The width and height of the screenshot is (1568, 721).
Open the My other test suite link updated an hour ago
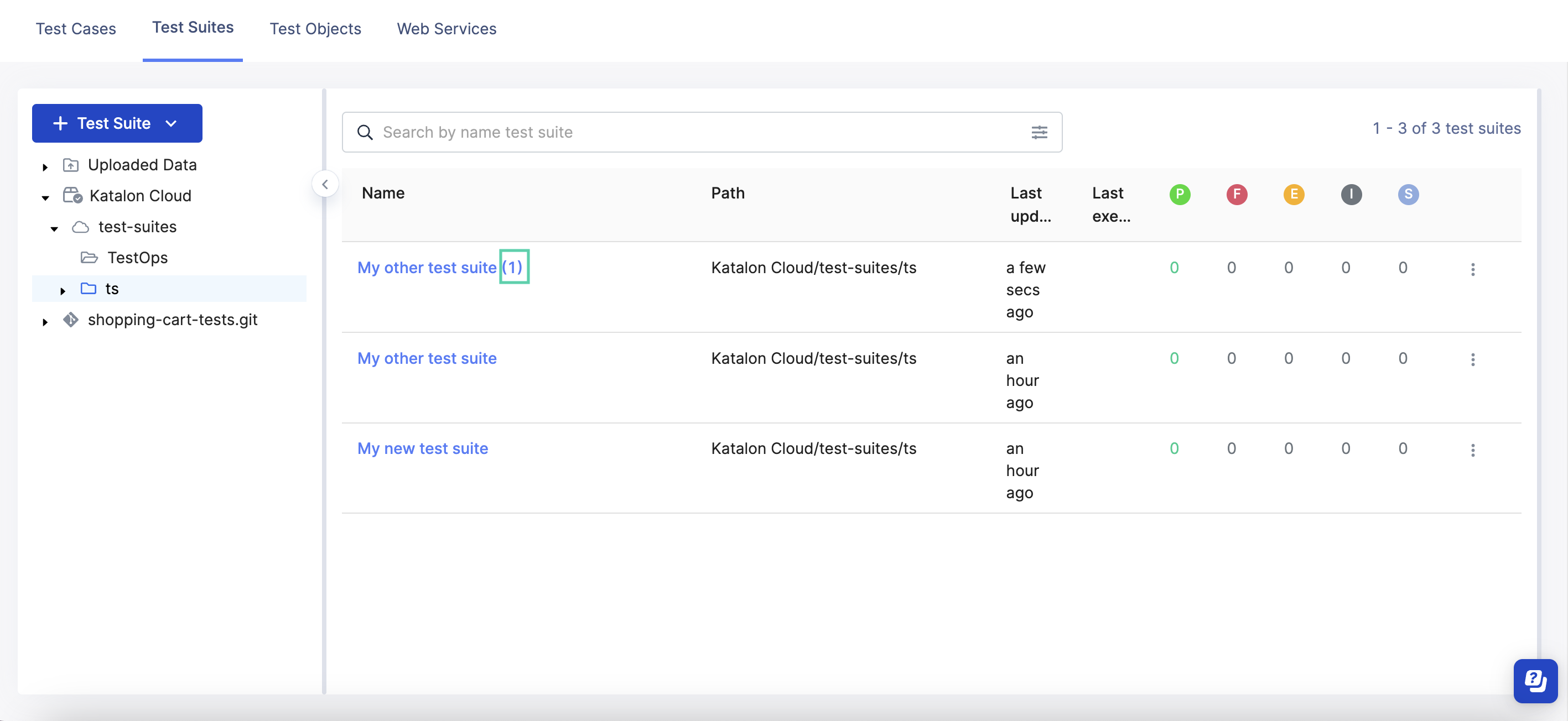point(427,358)
